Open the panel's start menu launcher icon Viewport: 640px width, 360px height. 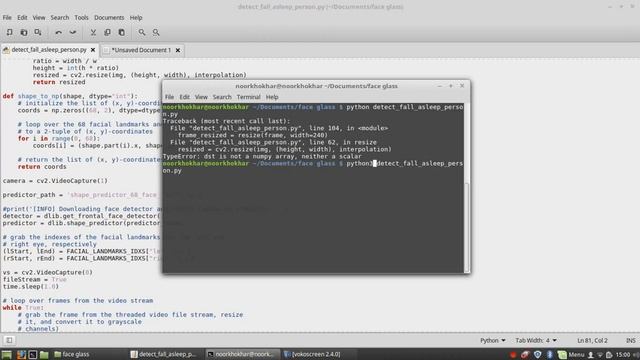(7, 354)
